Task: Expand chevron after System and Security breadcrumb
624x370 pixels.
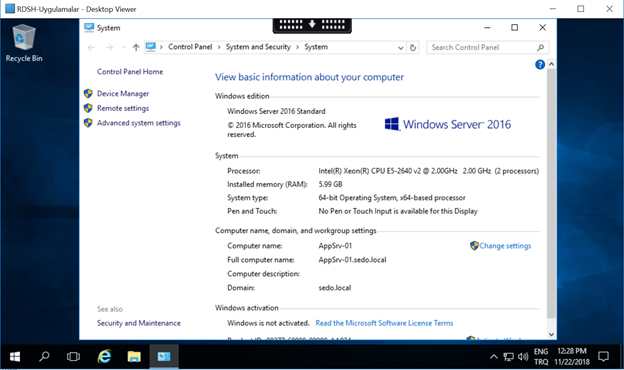Action: [297, 47]
